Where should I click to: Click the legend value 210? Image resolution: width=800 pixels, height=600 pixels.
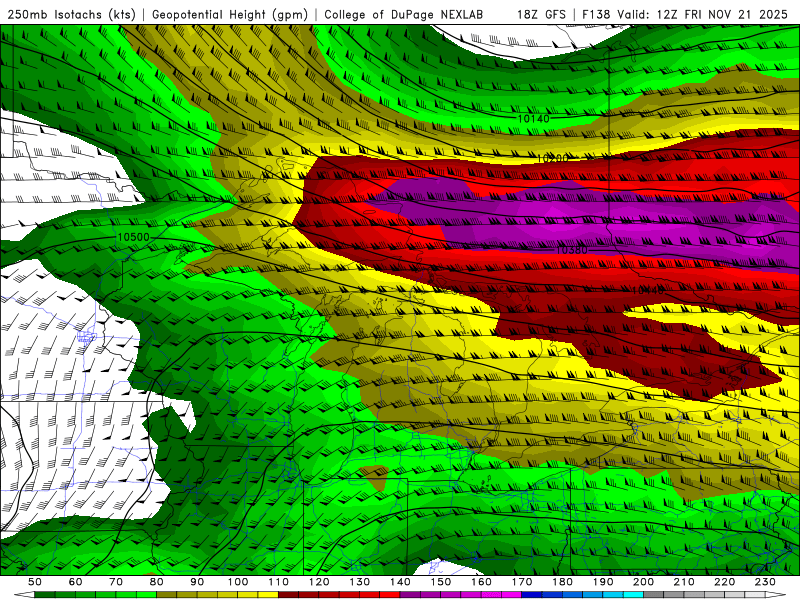click(684, 582)
